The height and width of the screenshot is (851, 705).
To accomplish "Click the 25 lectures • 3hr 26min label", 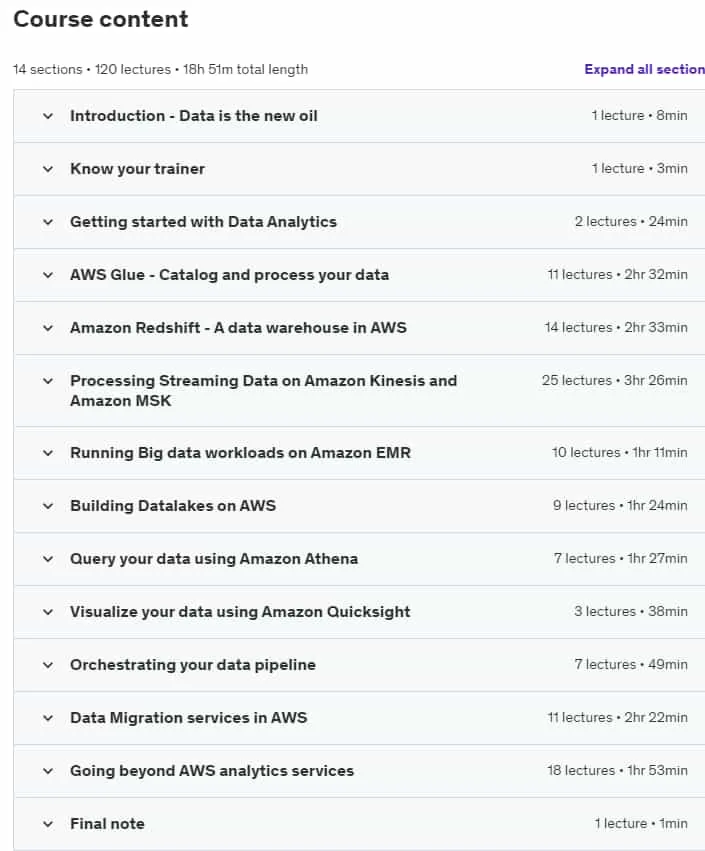I will point(614,380).
